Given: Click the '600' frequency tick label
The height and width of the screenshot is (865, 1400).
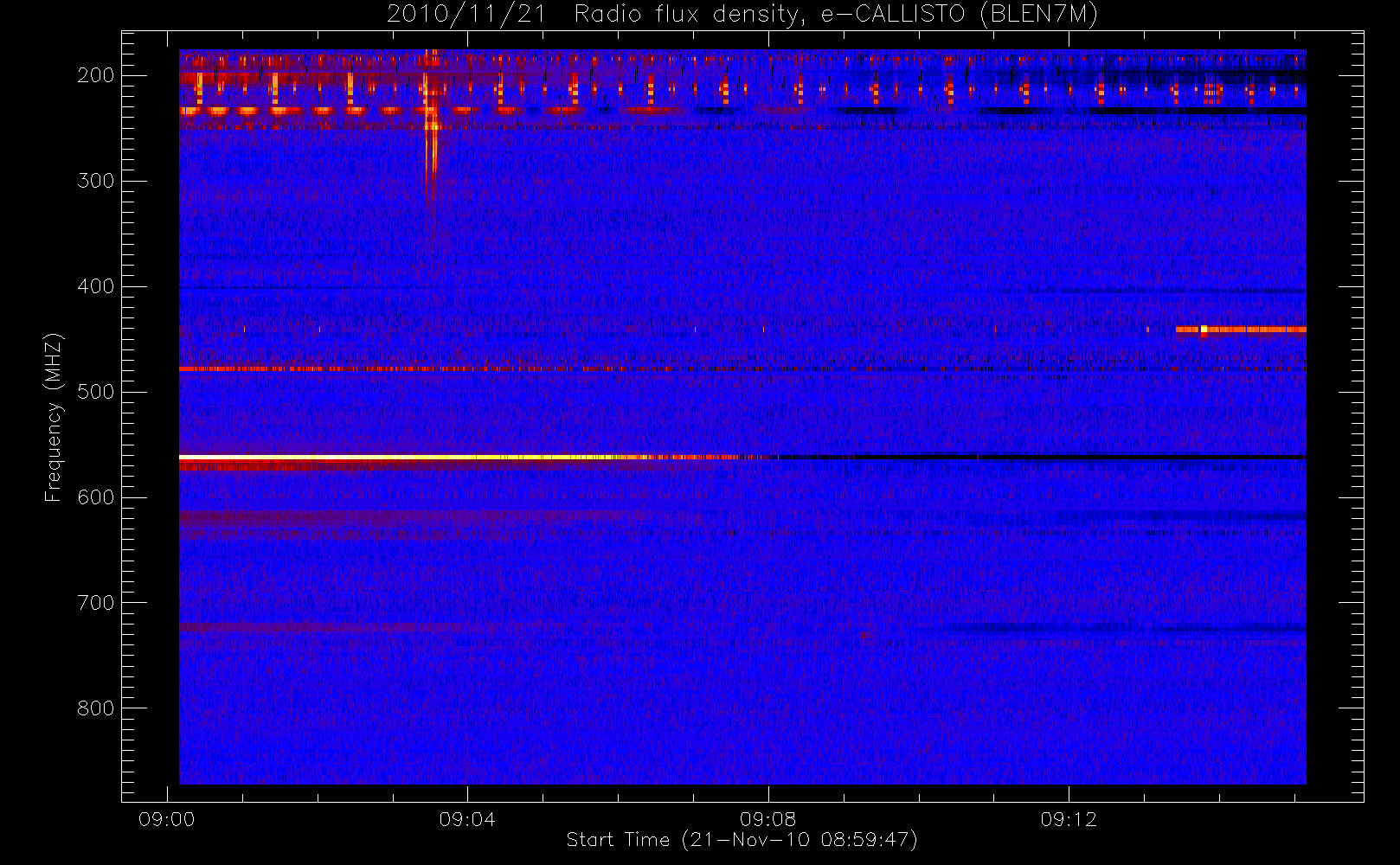Looking at the screenshot, I should coord(96,497).
